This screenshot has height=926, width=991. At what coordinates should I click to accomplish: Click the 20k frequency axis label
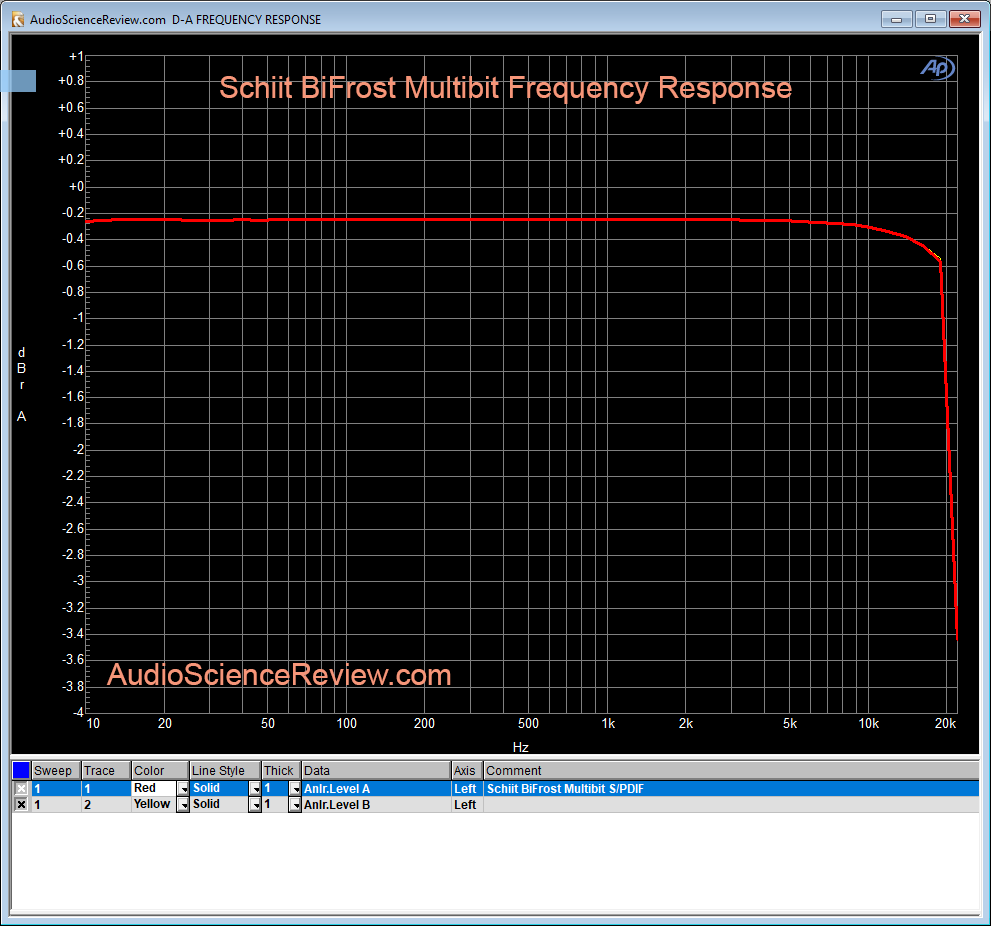click(945, 723)
